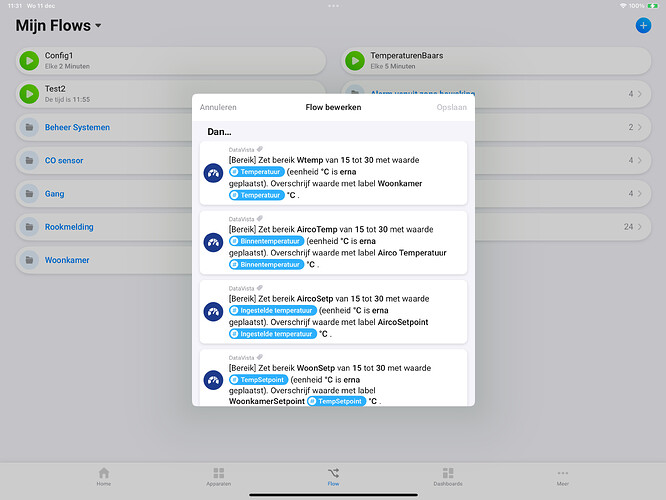Open the Mijn Flows dropdown
Viewport: 666px width, 500px height.
(x=59, y=25)
